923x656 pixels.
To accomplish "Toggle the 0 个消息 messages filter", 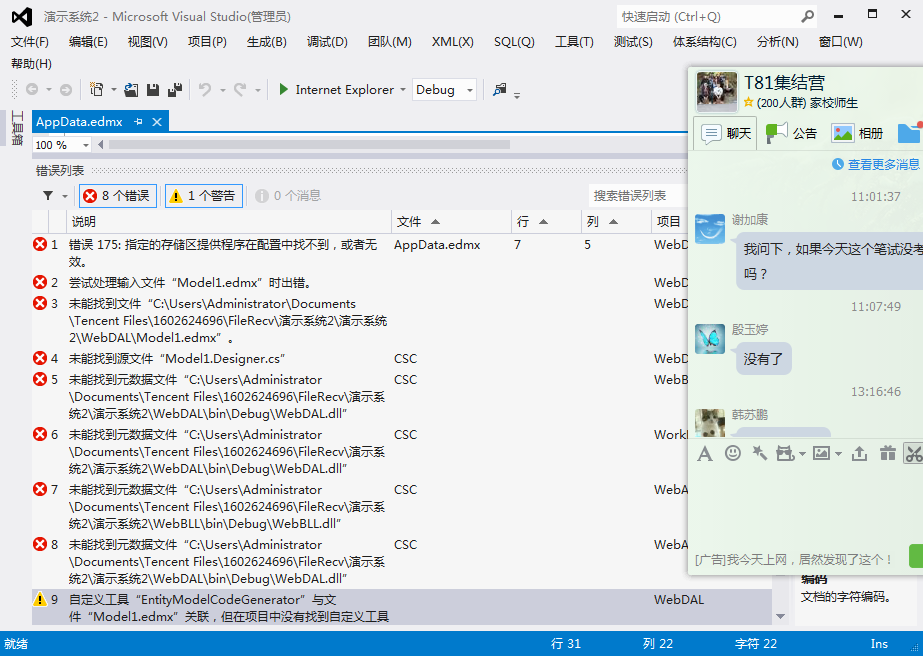I will pyautogui.click(x=288, y=196).
